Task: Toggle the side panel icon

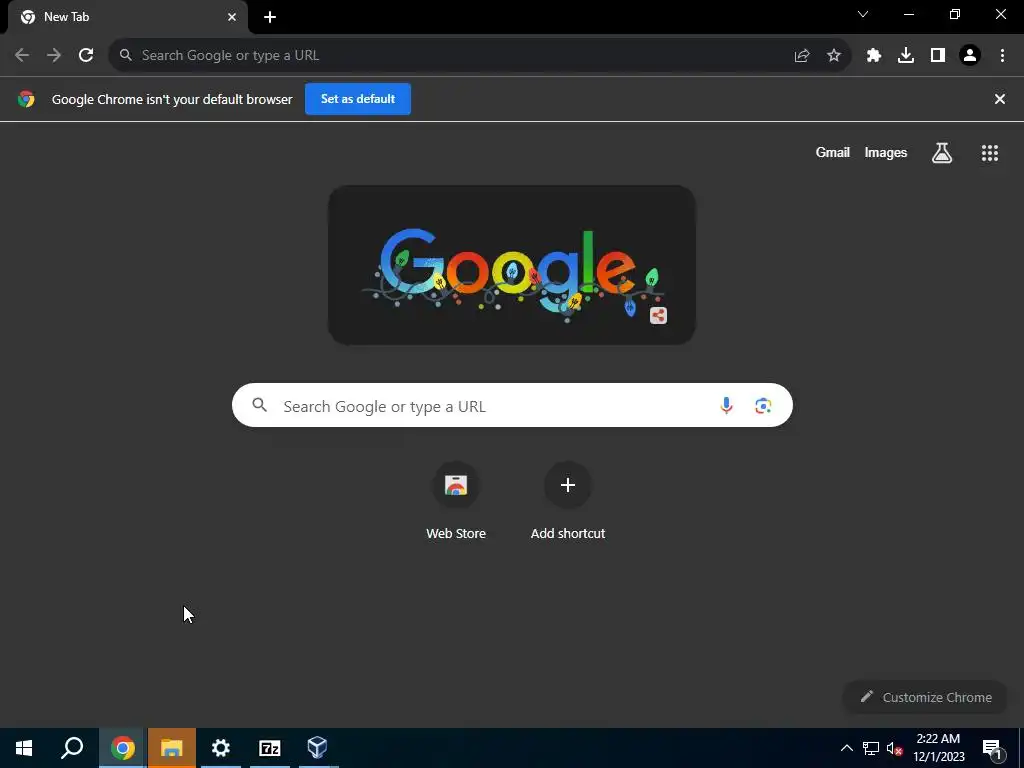Action: point(938,56)
